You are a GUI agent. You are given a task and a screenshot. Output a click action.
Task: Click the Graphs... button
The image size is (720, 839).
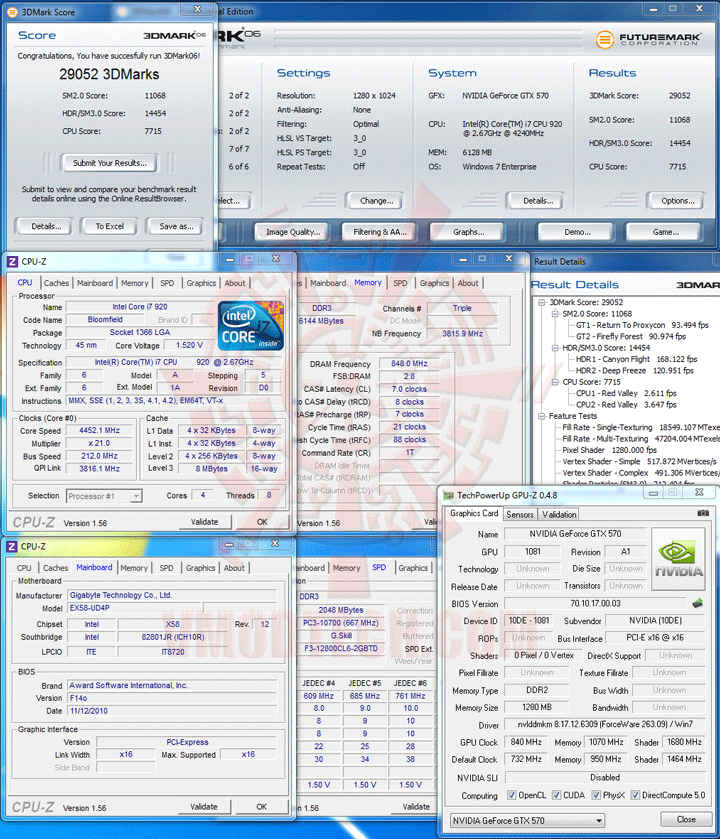click(468, 232)
